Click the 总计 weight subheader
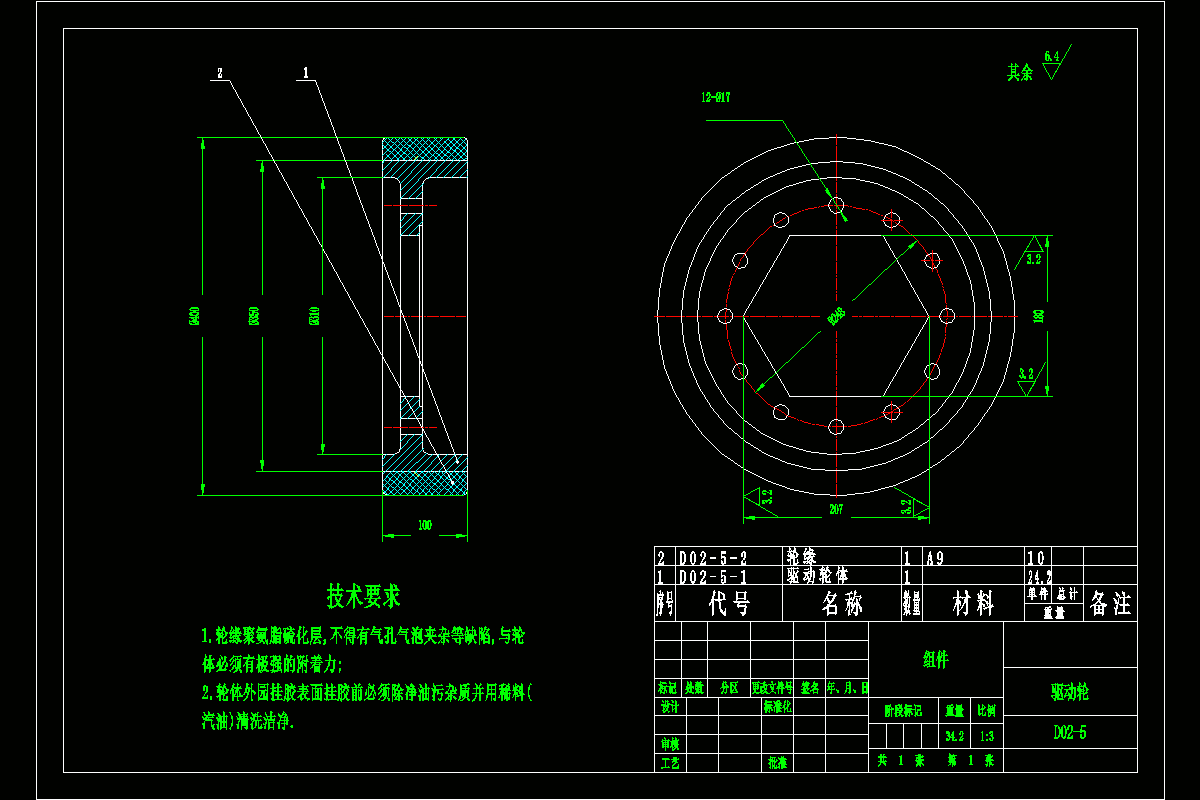The width and height of the screenshot is (1200, 800). (x=1069, y=594)
